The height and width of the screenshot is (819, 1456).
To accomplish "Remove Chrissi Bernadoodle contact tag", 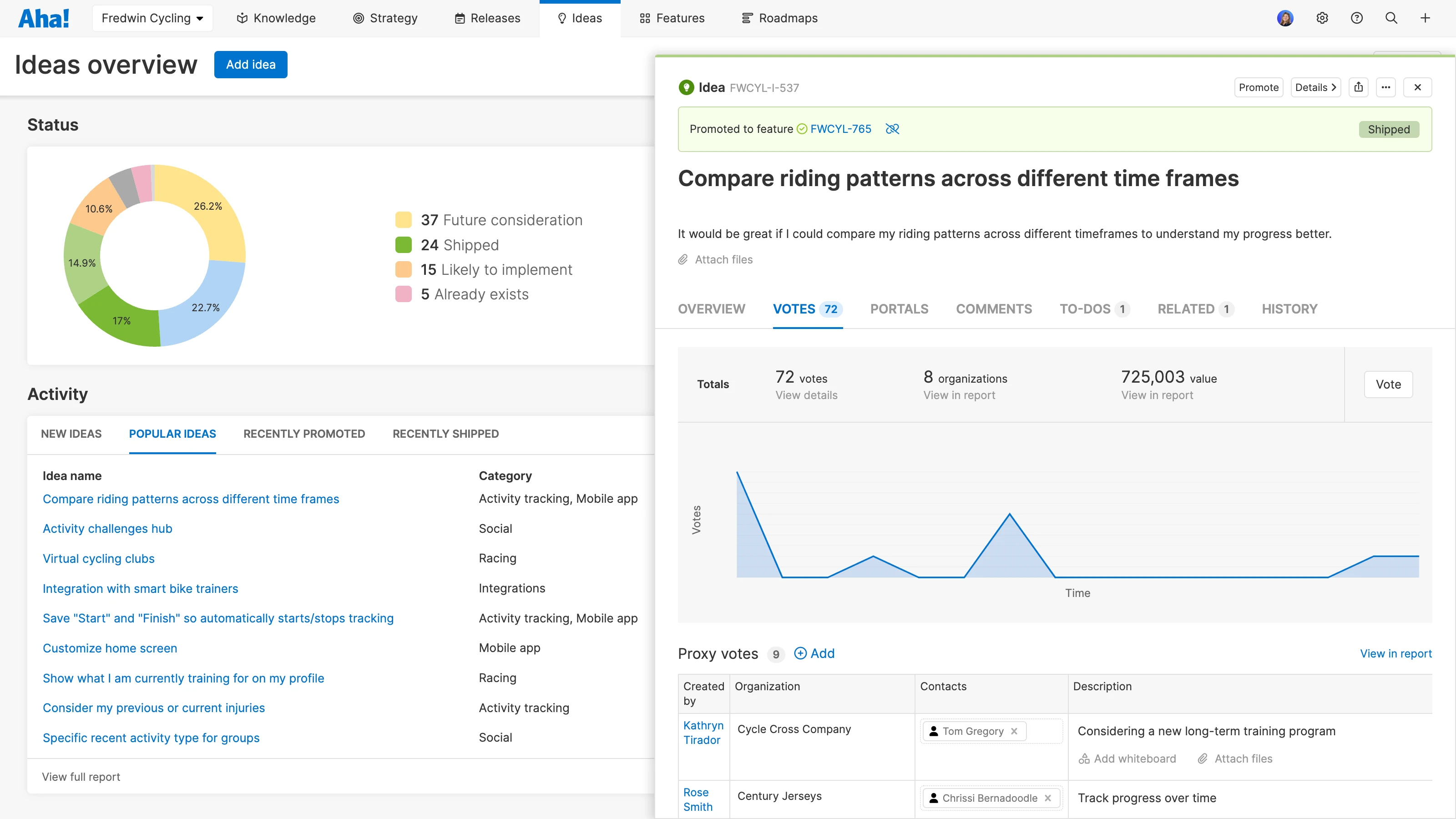I will point(1047,798).
